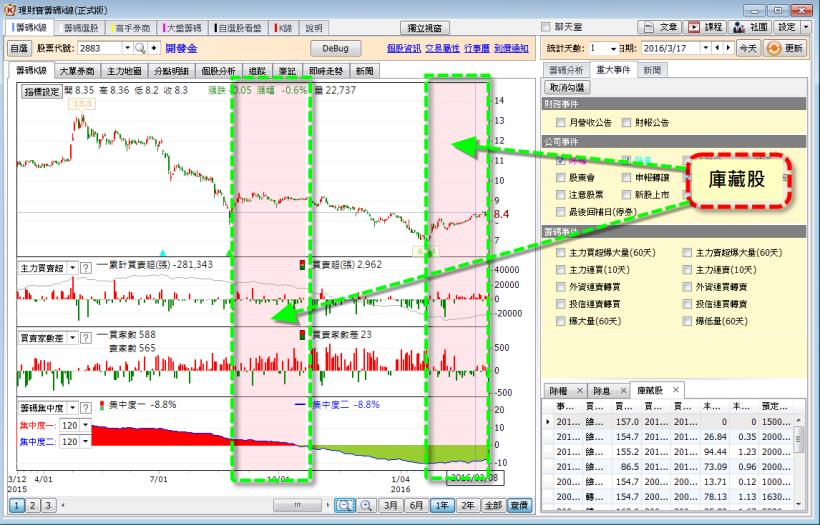Click the stock search magnifier icon

point(140,48)
